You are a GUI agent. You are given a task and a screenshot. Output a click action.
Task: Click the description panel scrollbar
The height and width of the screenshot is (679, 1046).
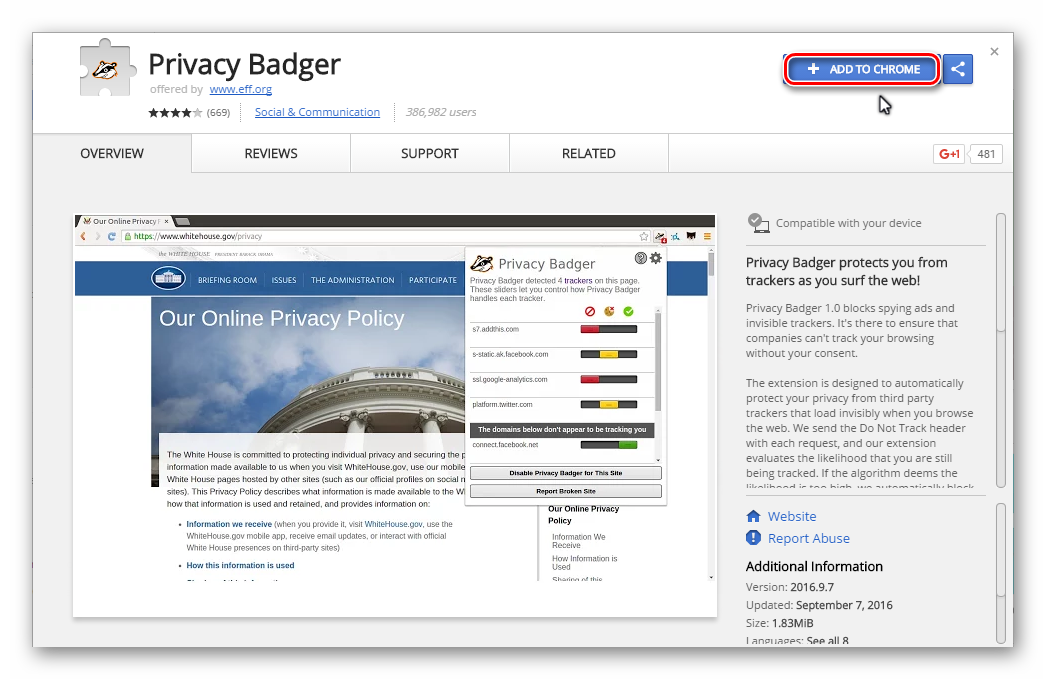(x=1001, y=350)
